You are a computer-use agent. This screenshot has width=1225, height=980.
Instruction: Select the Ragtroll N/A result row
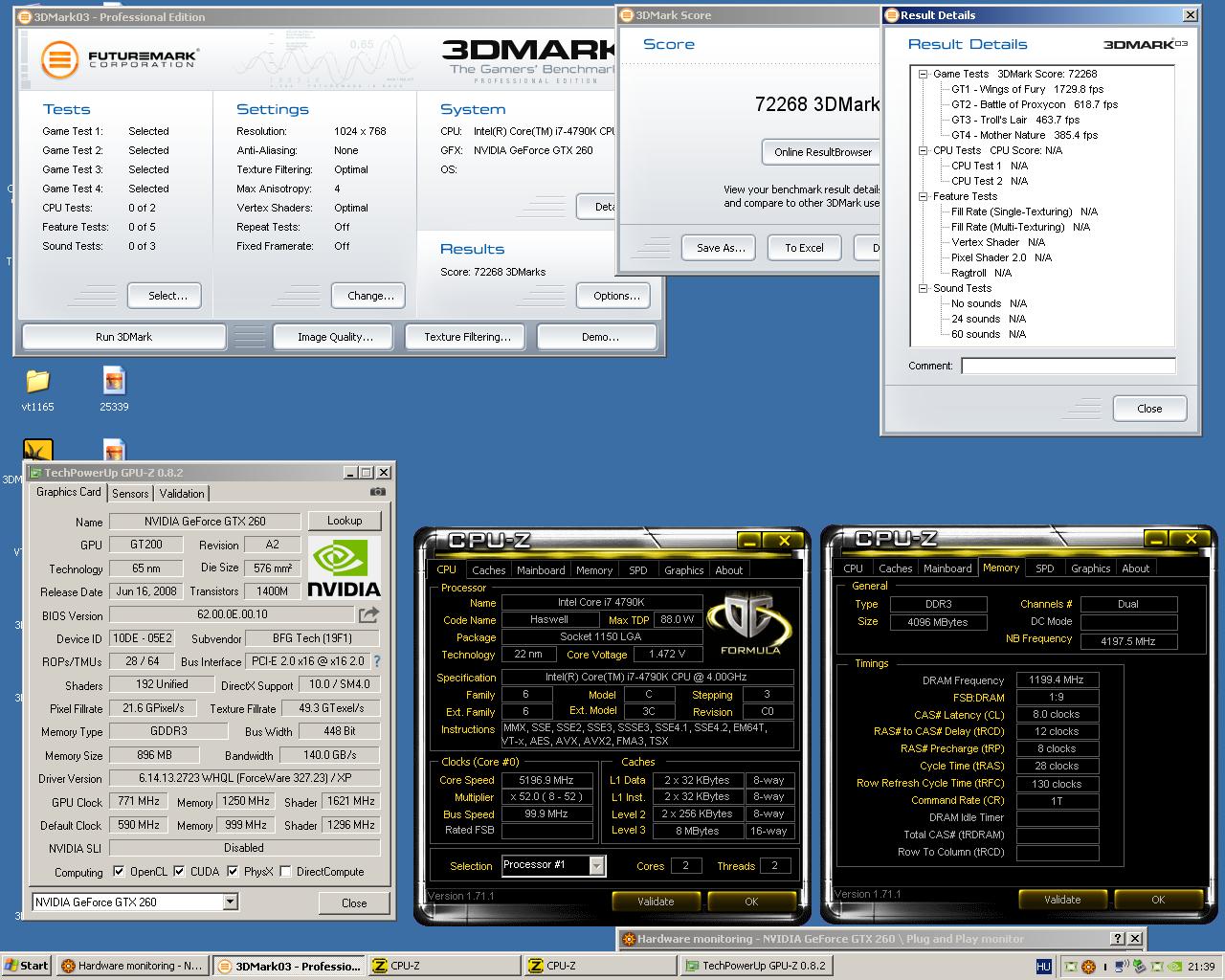pos(981,273)
